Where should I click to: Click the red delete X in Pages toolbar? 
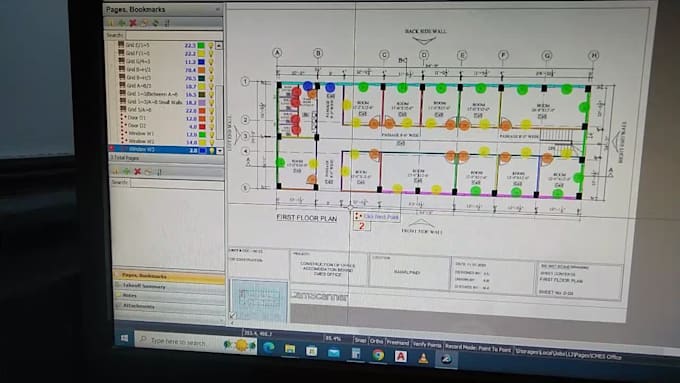(133, 23)
